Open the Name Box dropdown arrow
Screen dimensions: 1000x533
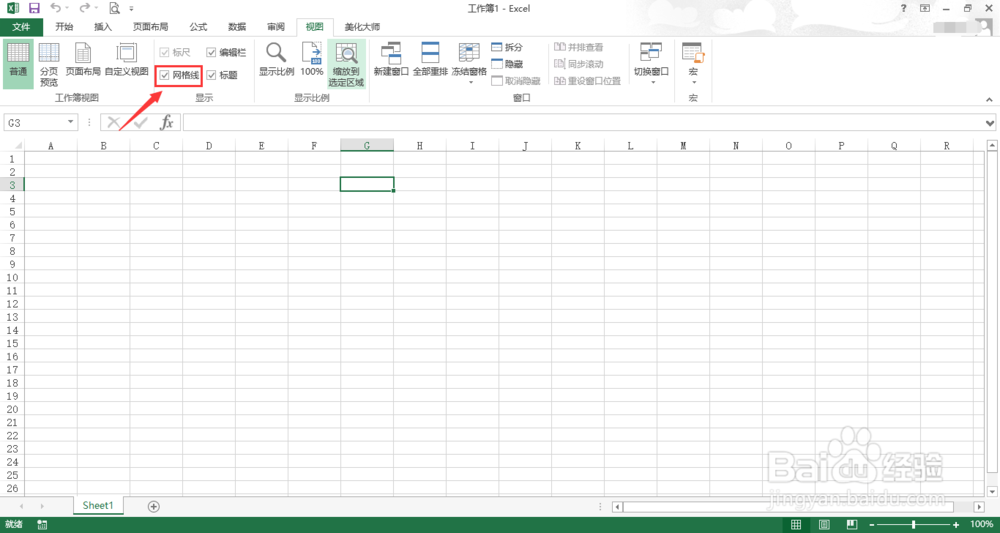pos(70,122)
